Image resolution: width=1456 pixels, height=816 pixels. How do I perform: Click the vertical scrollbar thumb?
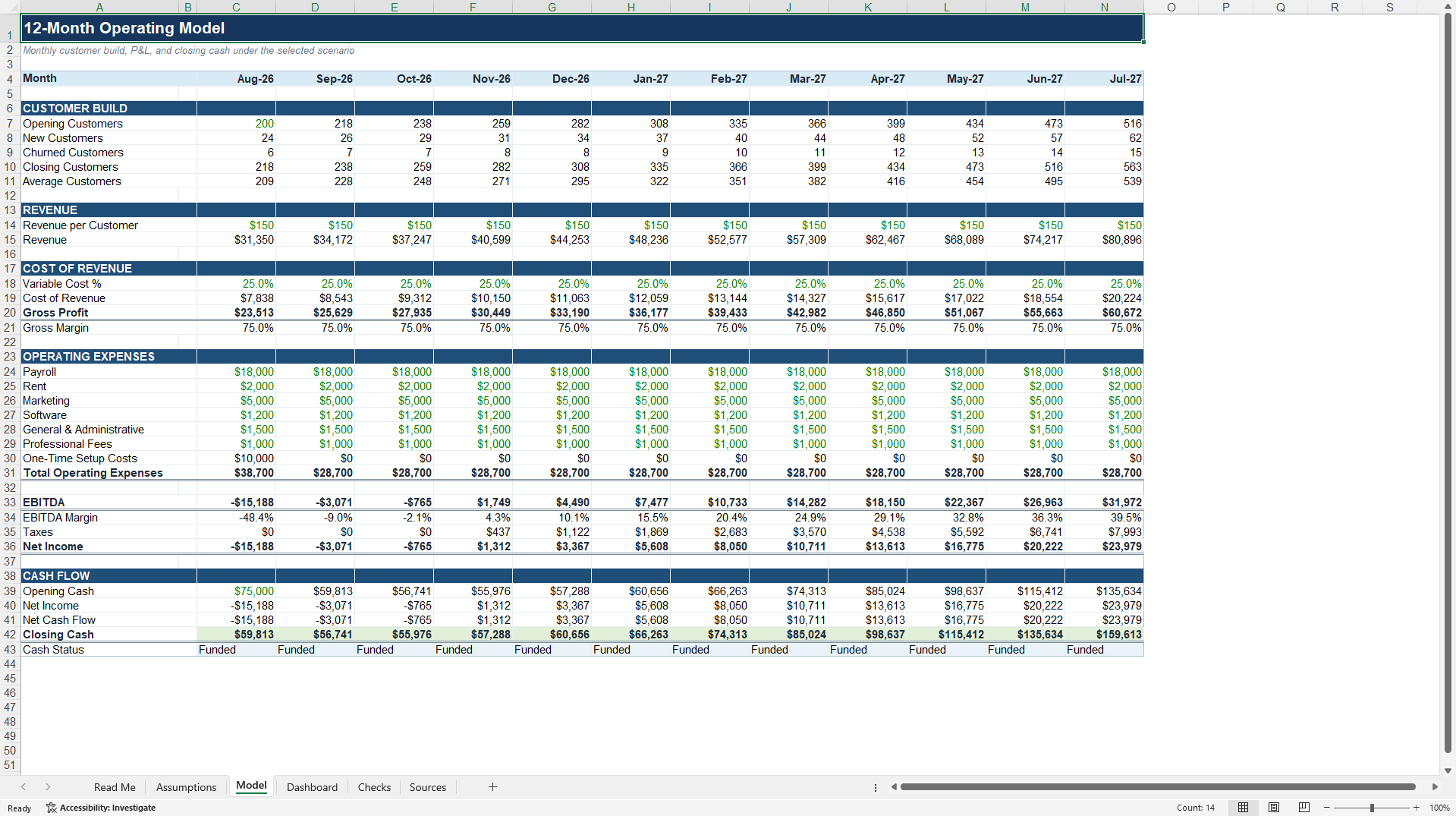coord(1448,383)
